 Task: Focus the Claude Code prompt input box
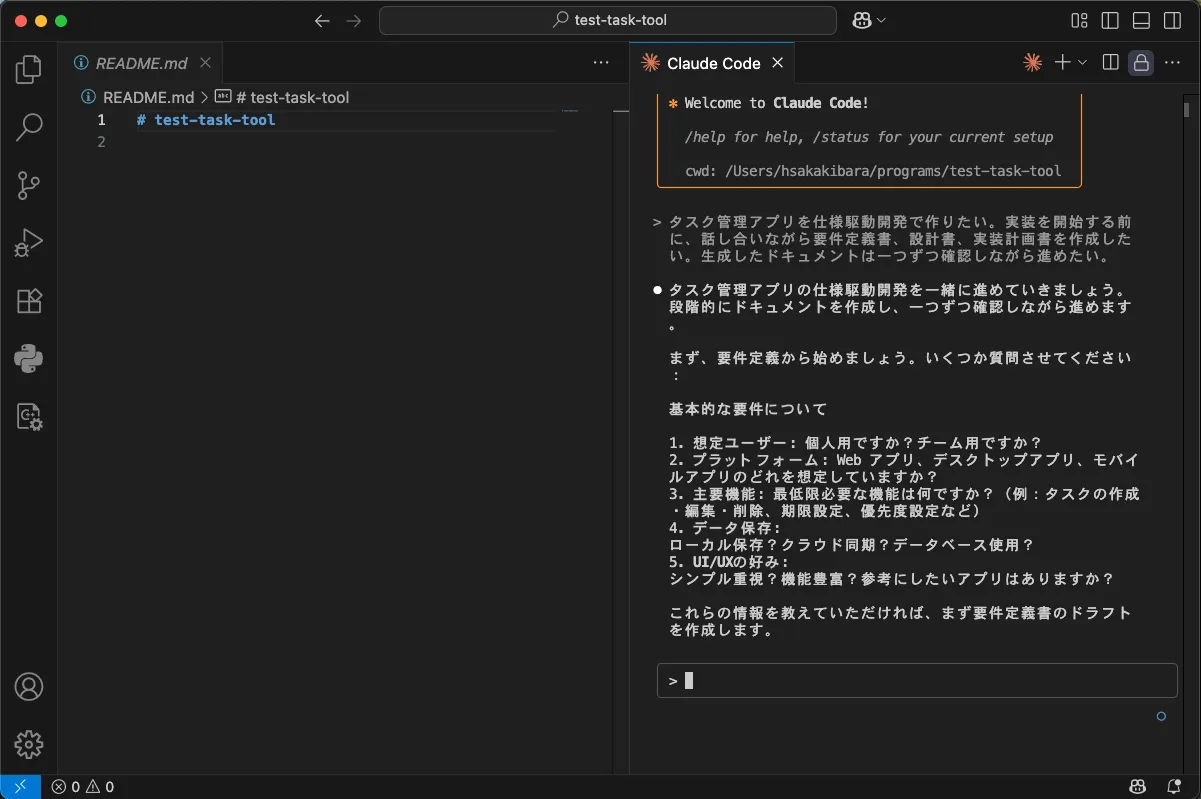(x=917, y=681)
